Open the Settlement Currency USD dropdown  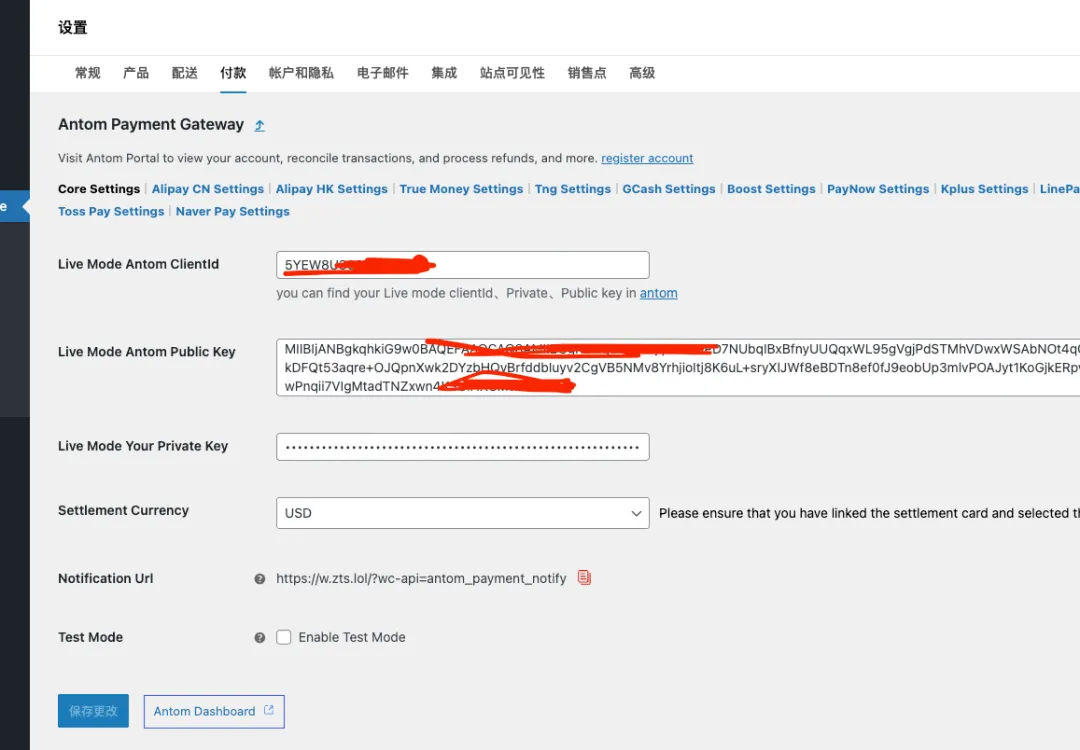pos(462,513)
